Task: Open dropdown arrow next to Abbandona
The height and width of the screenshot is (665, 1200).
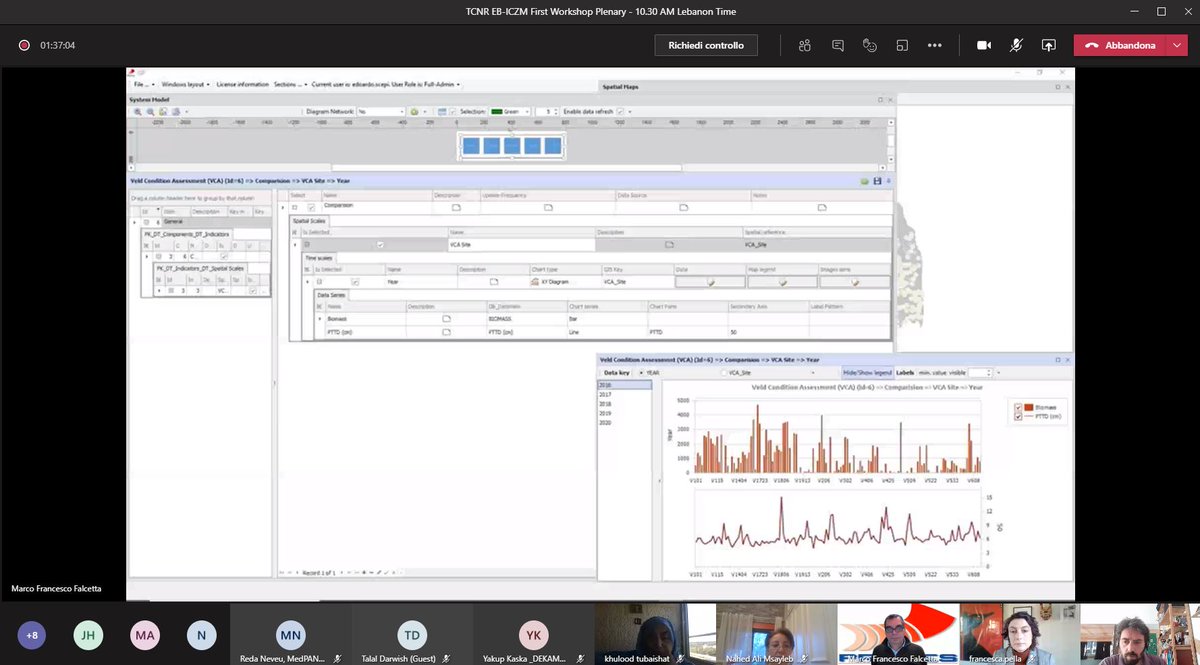Action: [x=1176, y=45]
